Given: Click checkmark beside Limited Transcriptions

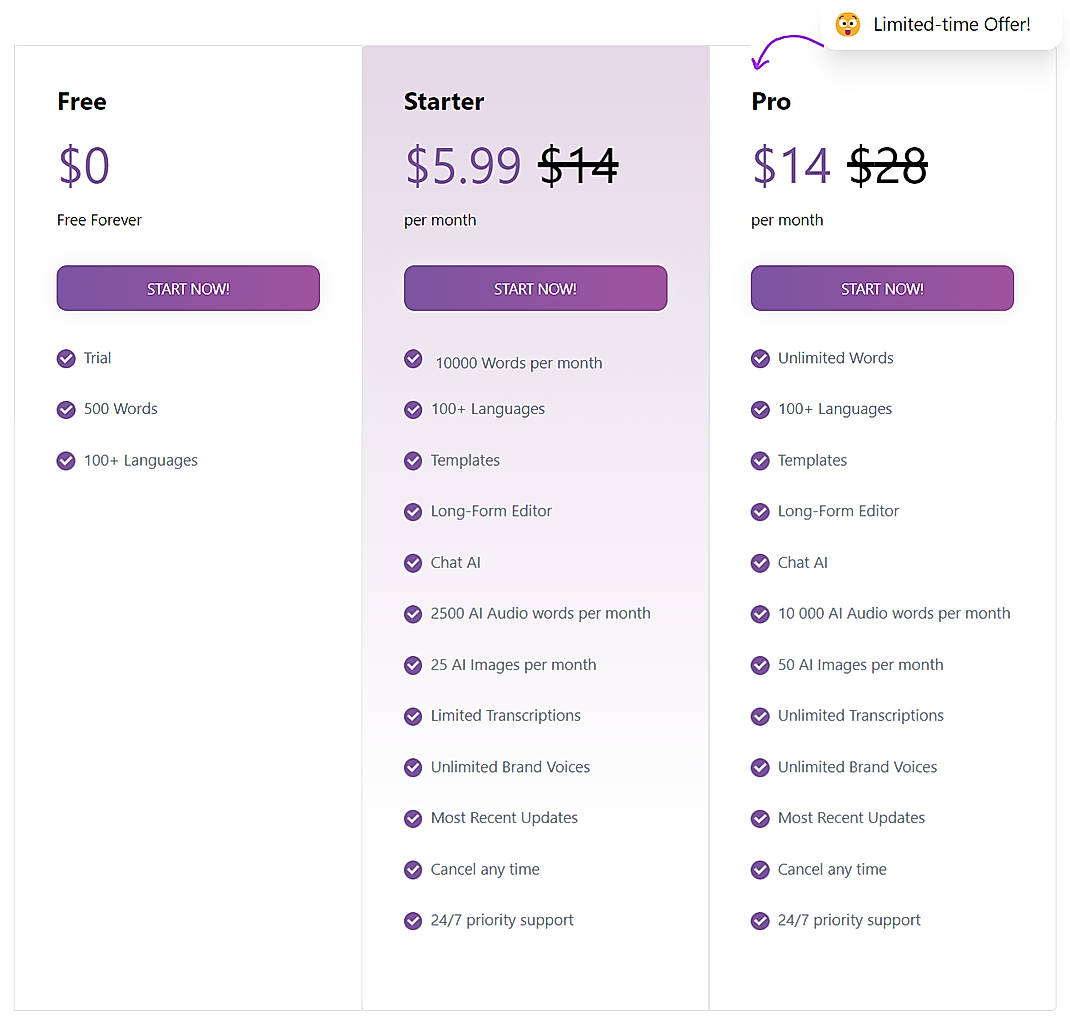Looking at the screenshot, I should click(x=413, y=716).
